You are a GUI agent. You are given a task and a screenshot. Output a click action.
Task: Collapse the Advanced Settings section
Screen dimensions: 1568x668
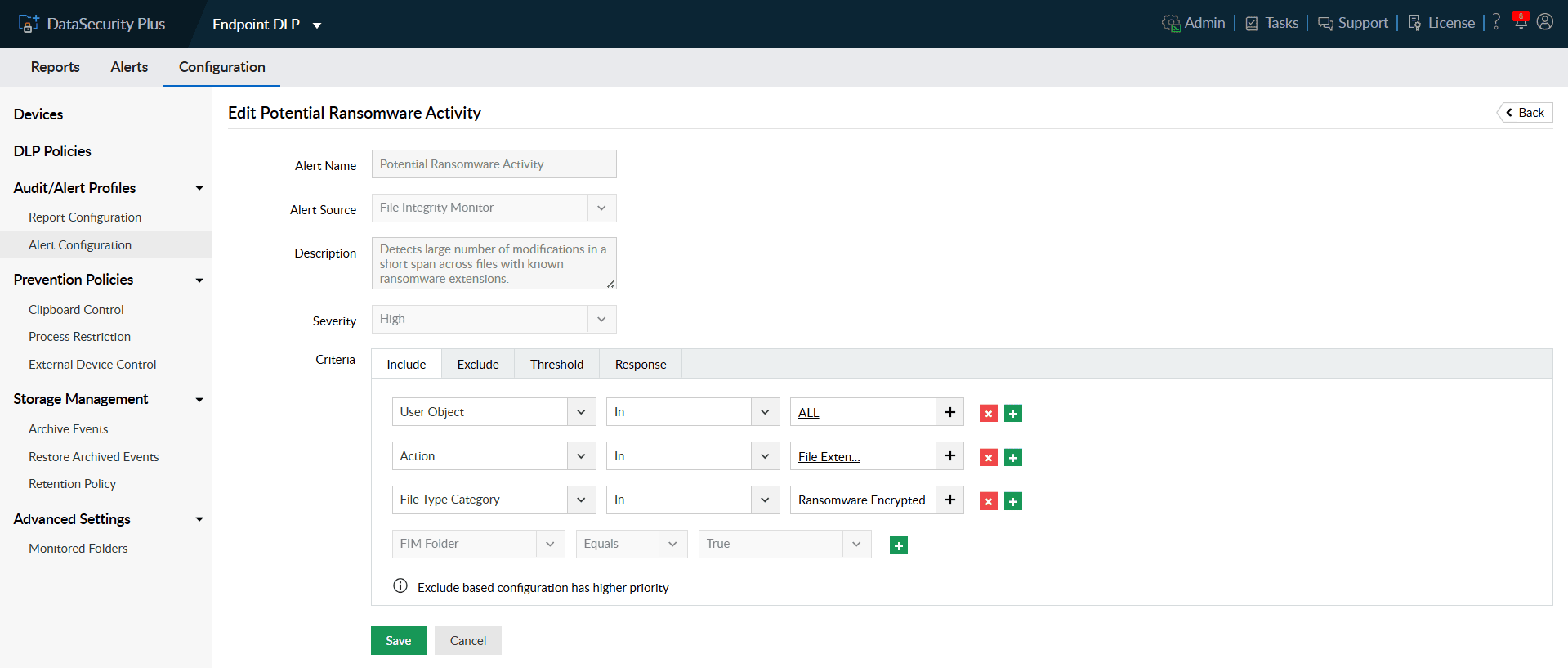(199, 519)
